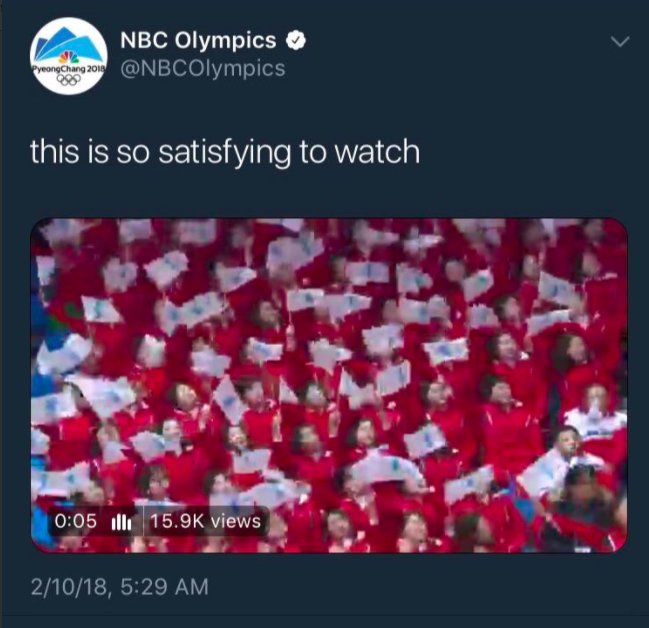Image resolution: width=649 pixels, height=628 pixels.
Task: Play the crowd flag-waving video
Action: (329, 385)
